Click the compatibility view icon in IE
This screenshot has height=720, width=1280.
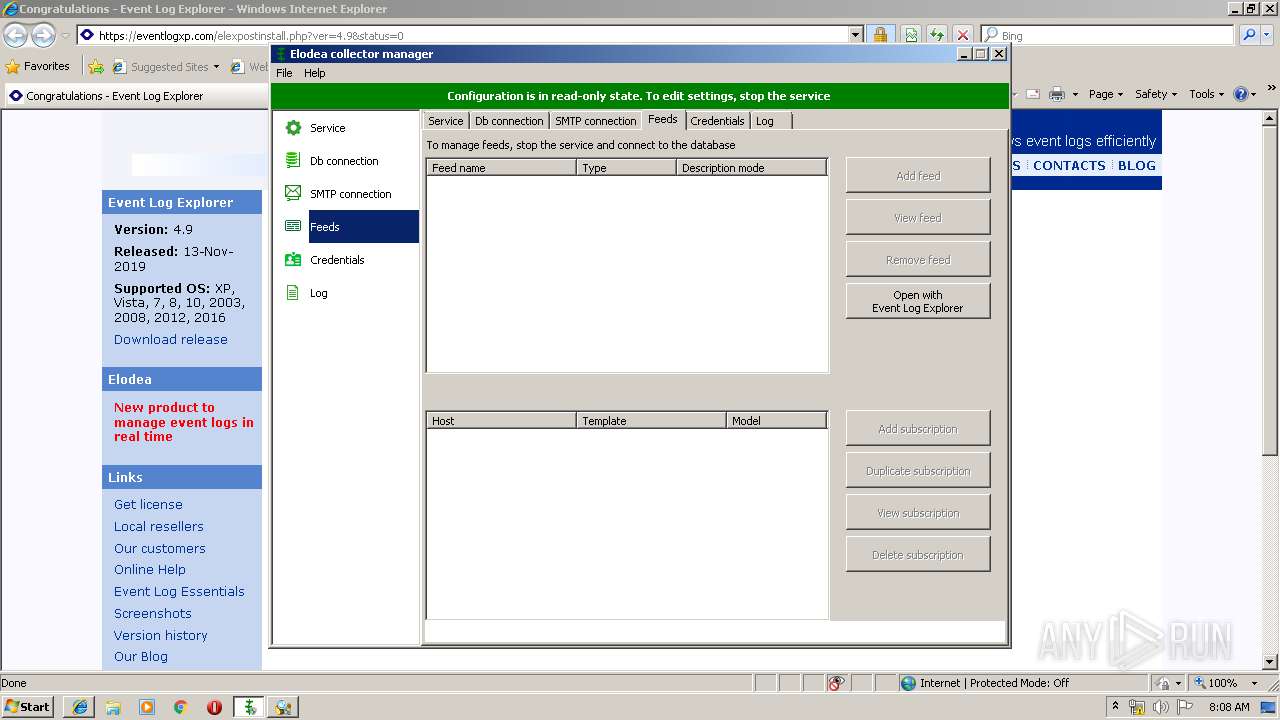912,35
